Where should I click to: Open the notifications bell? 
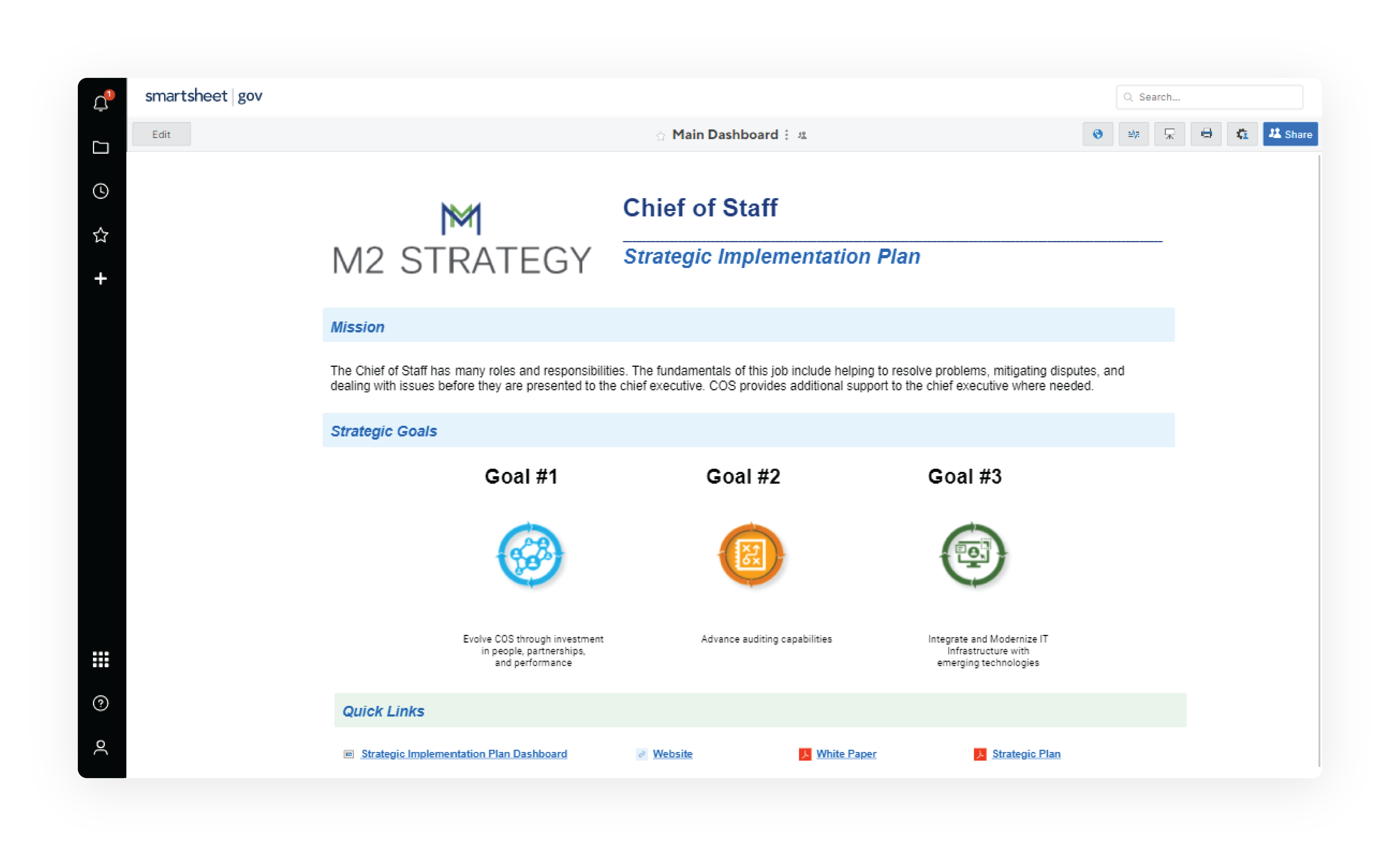coord(101,103)
